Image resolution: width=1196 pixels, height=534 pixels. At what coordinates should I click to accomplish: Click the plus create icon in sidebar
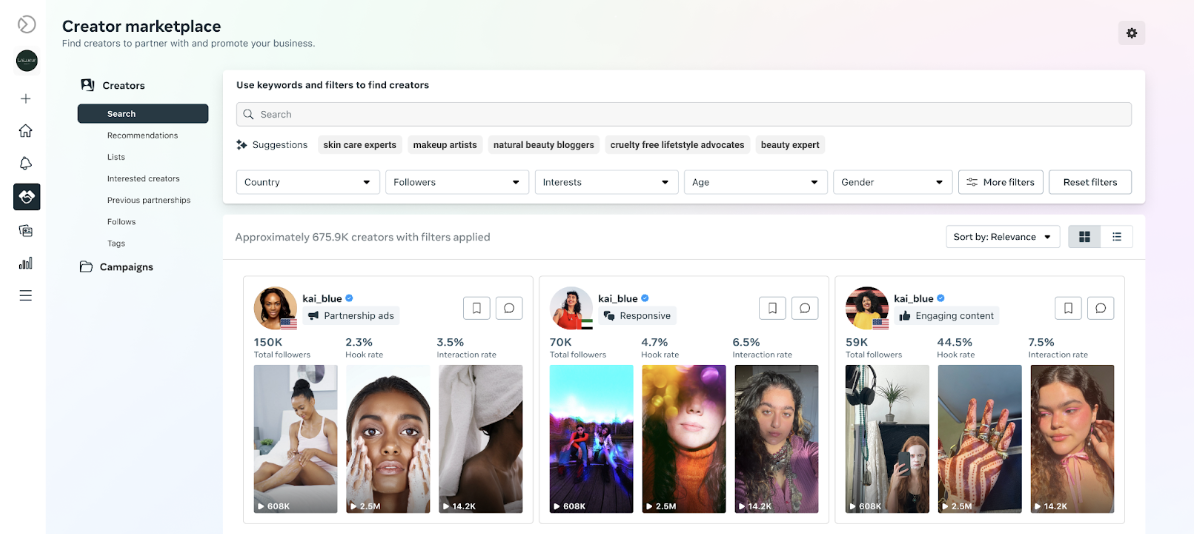pos(26,98)
